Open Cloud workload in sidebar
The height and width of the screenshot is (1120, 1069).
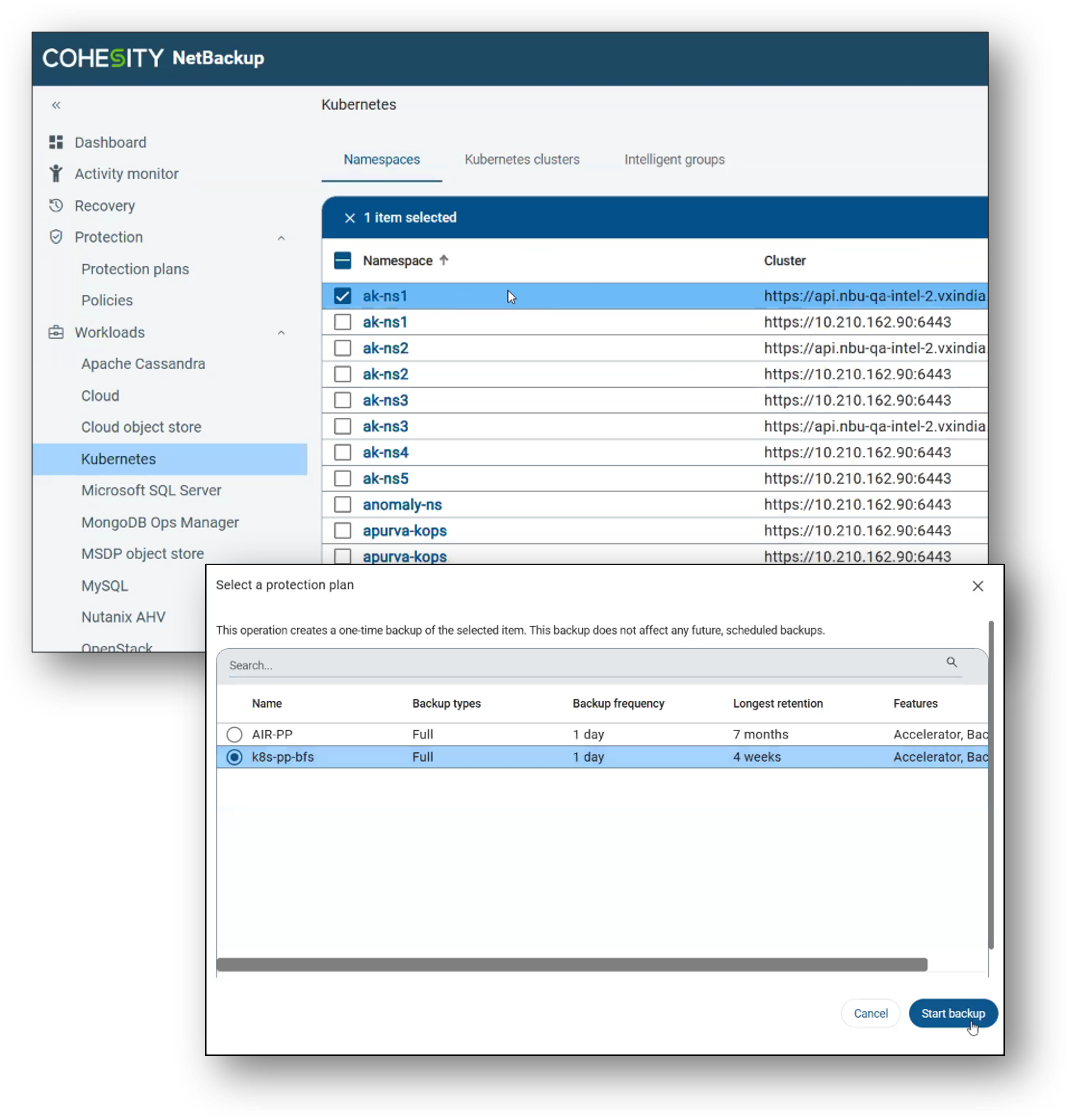point(100,396)
